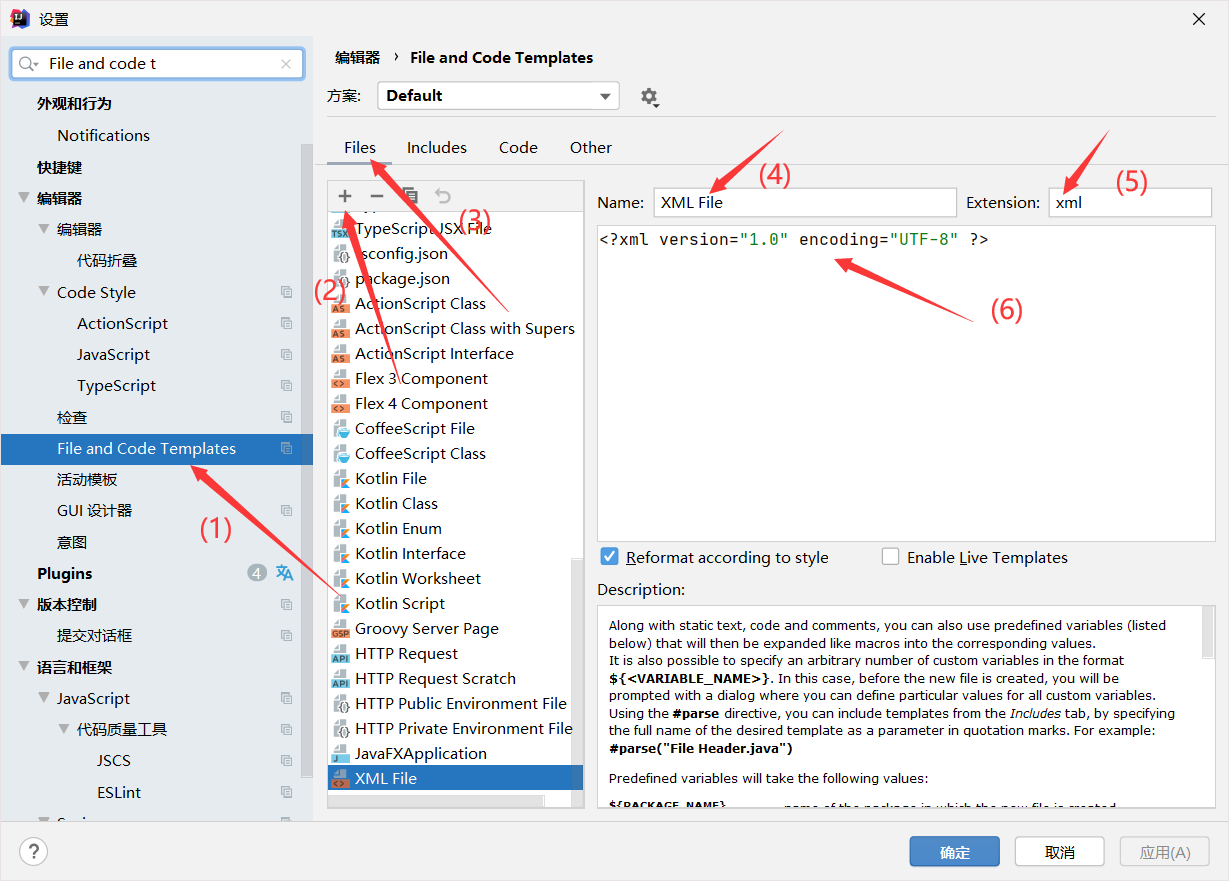Click the Extension input field
This screenshot has width=1229, height=881.
1130,202
